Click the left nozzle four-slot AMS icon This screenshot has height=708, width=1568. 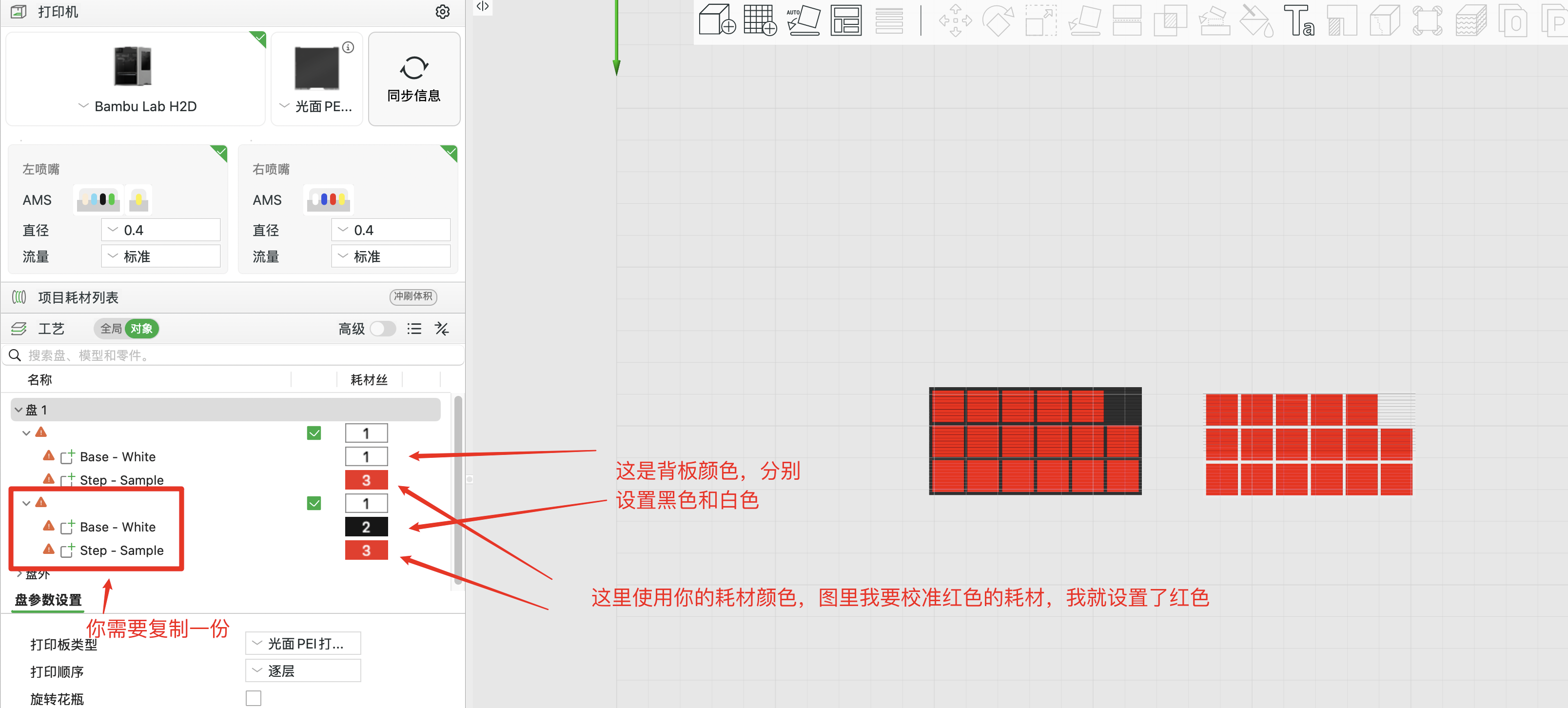tap(98, 200)
